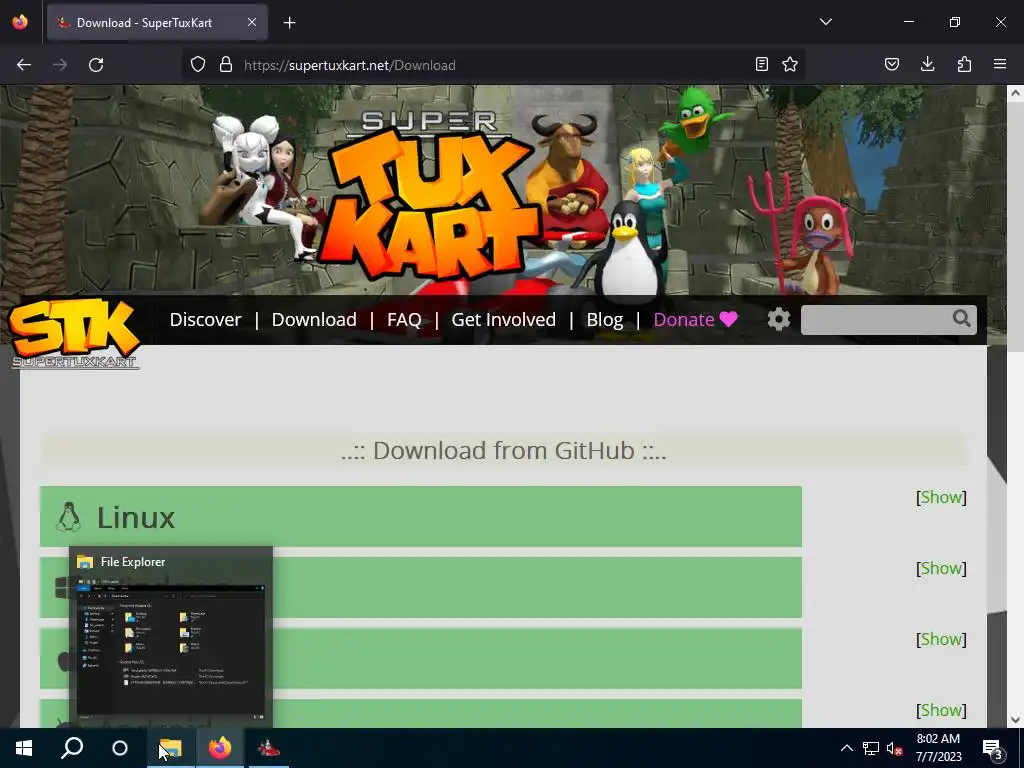Close the Download - SuperTuxKart tab
1024x768 pixels.
252,22
